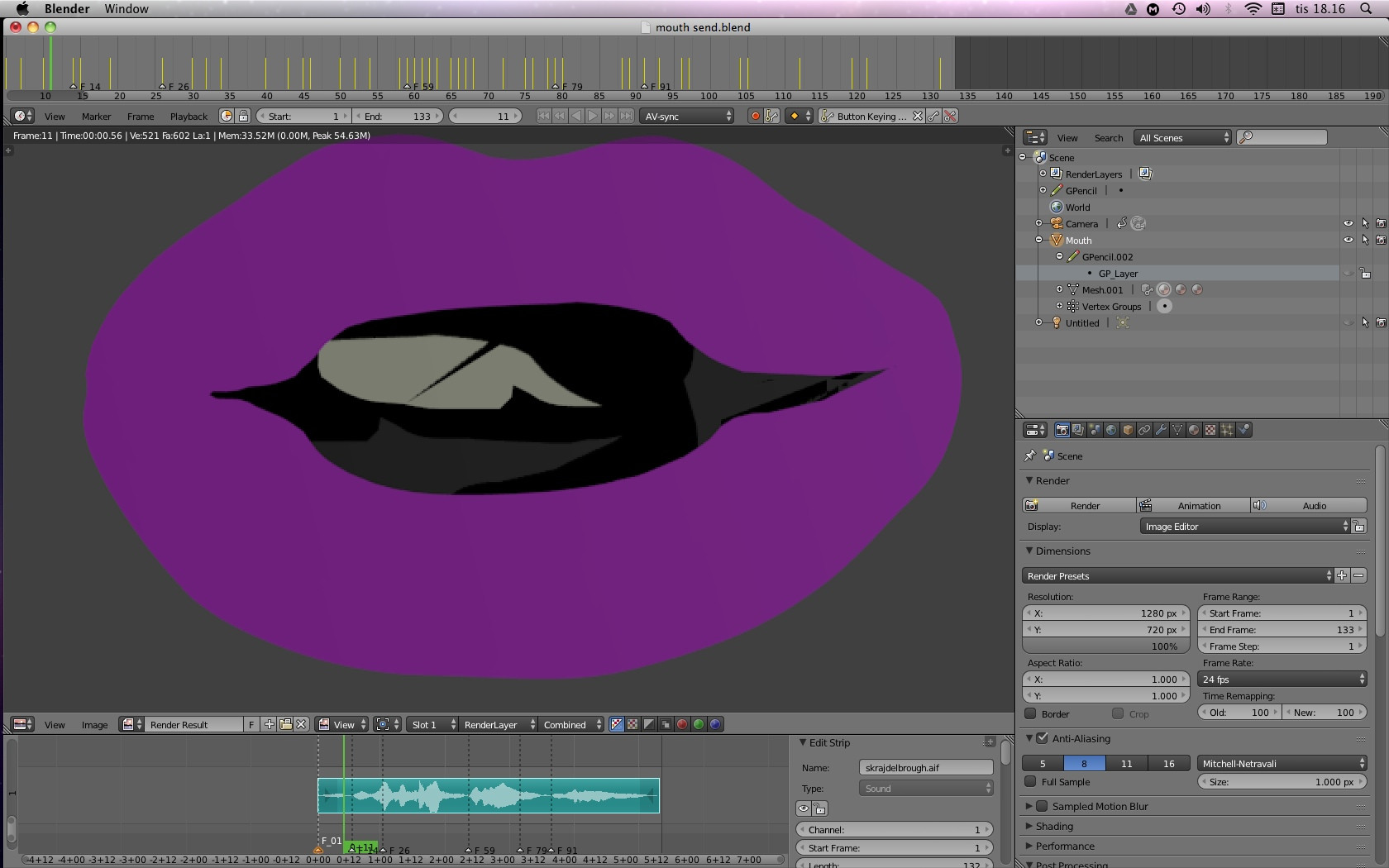Open the 24 fps frame rate dropdown
Screen dimensions: 1389x868
coord(1282,680)
